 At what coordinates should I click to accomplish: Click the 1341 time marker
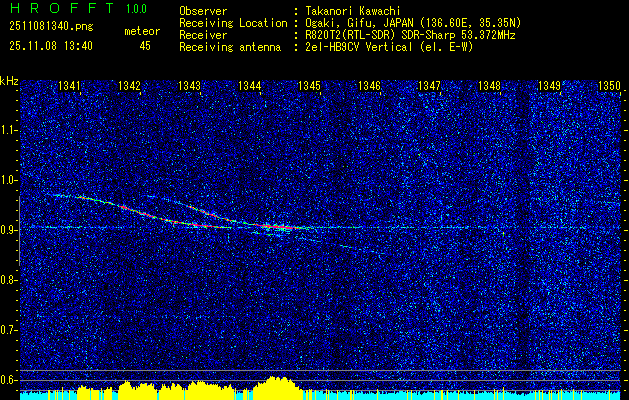69,86
